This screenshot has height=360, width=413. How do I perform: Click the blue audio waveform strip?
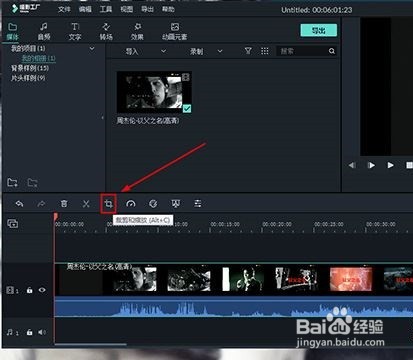[234, 308]
